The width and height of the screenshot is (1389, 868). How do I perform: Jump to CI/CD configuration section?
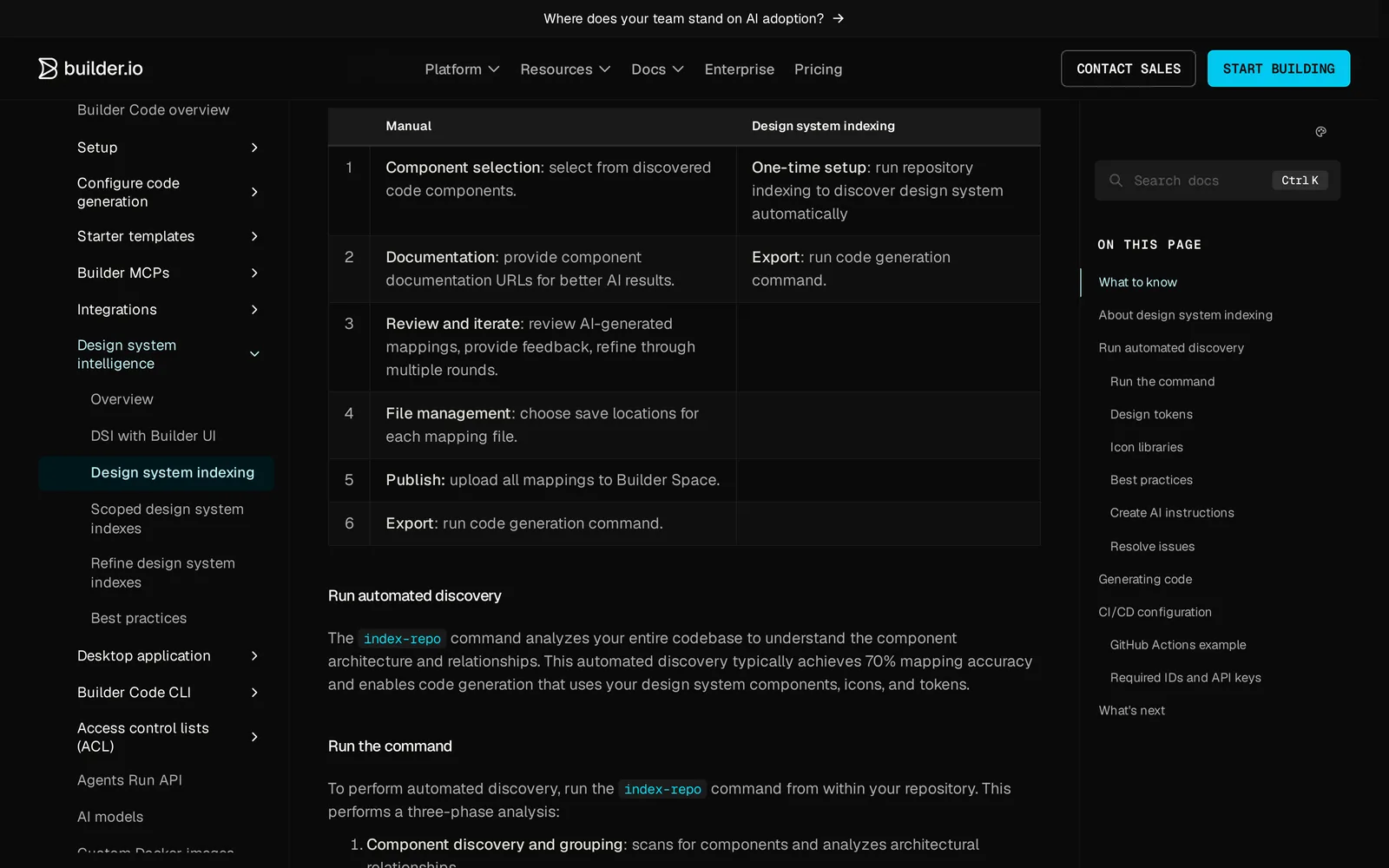1155,612
